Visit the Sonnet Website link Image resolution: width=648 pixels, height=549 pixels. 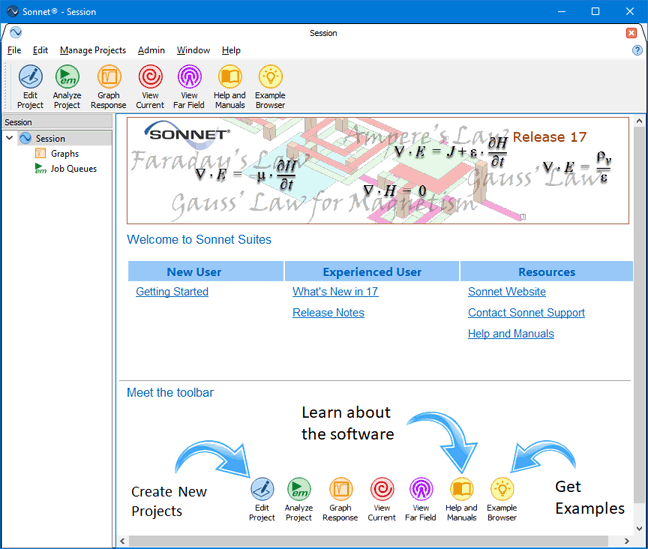[507, 291]
